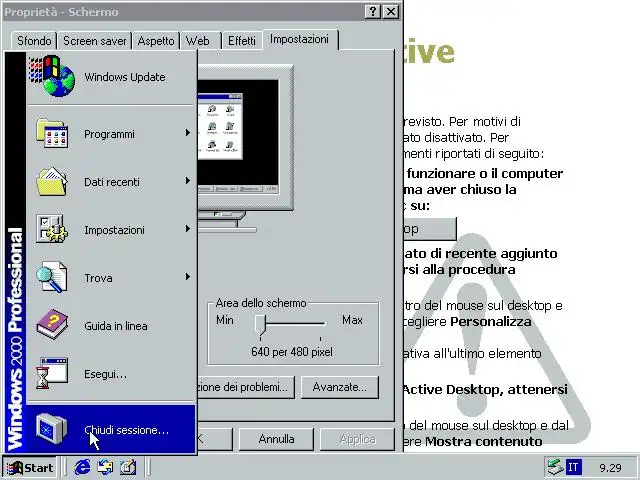This screenshot has height=480, width=640.
Task: Click the Guida in linea book icon
Action: [x=52, y=325]
